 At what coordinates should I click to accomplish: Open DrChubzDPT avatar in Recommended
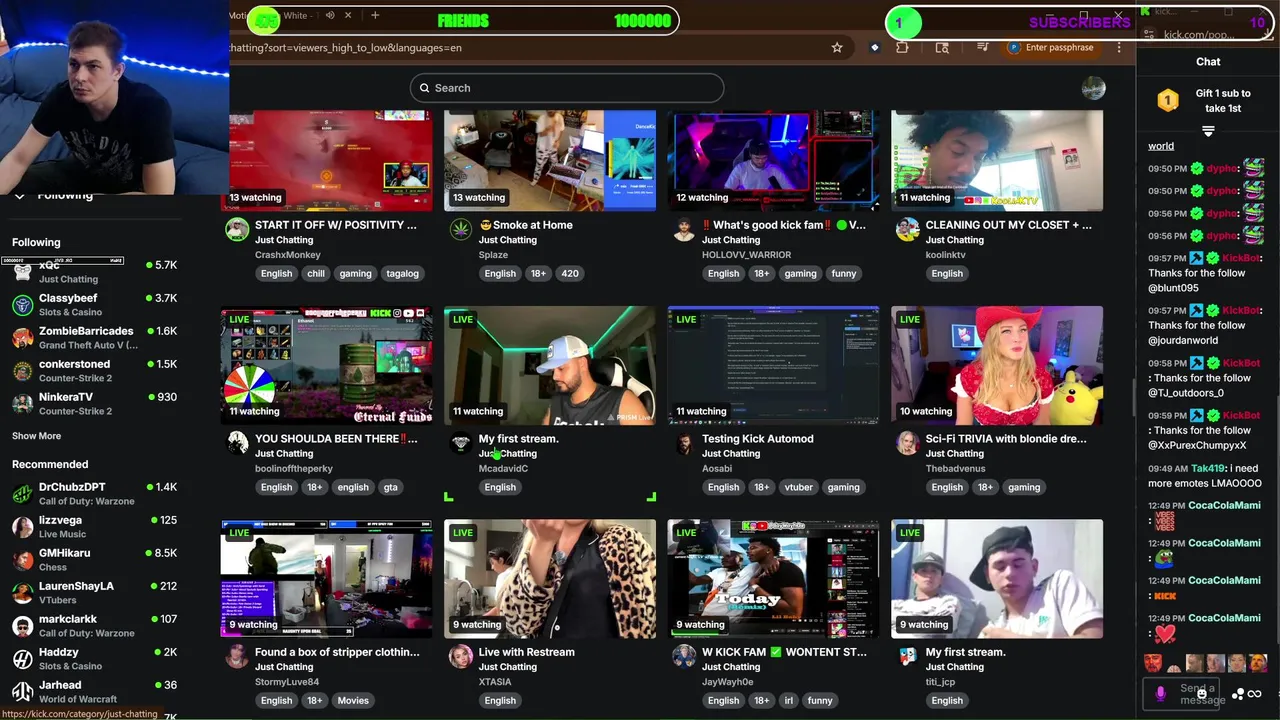point(22,494)
